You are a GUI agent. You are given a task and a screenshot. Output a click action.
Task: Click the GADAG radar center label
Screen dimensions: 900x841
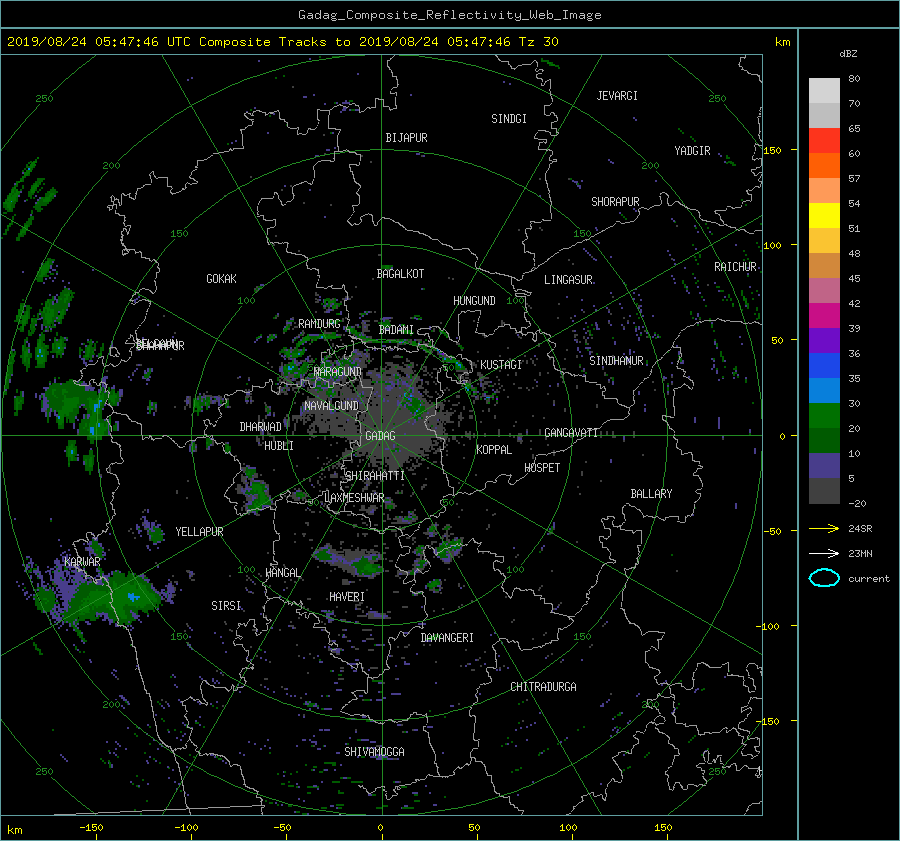click(x=381, y=436)
